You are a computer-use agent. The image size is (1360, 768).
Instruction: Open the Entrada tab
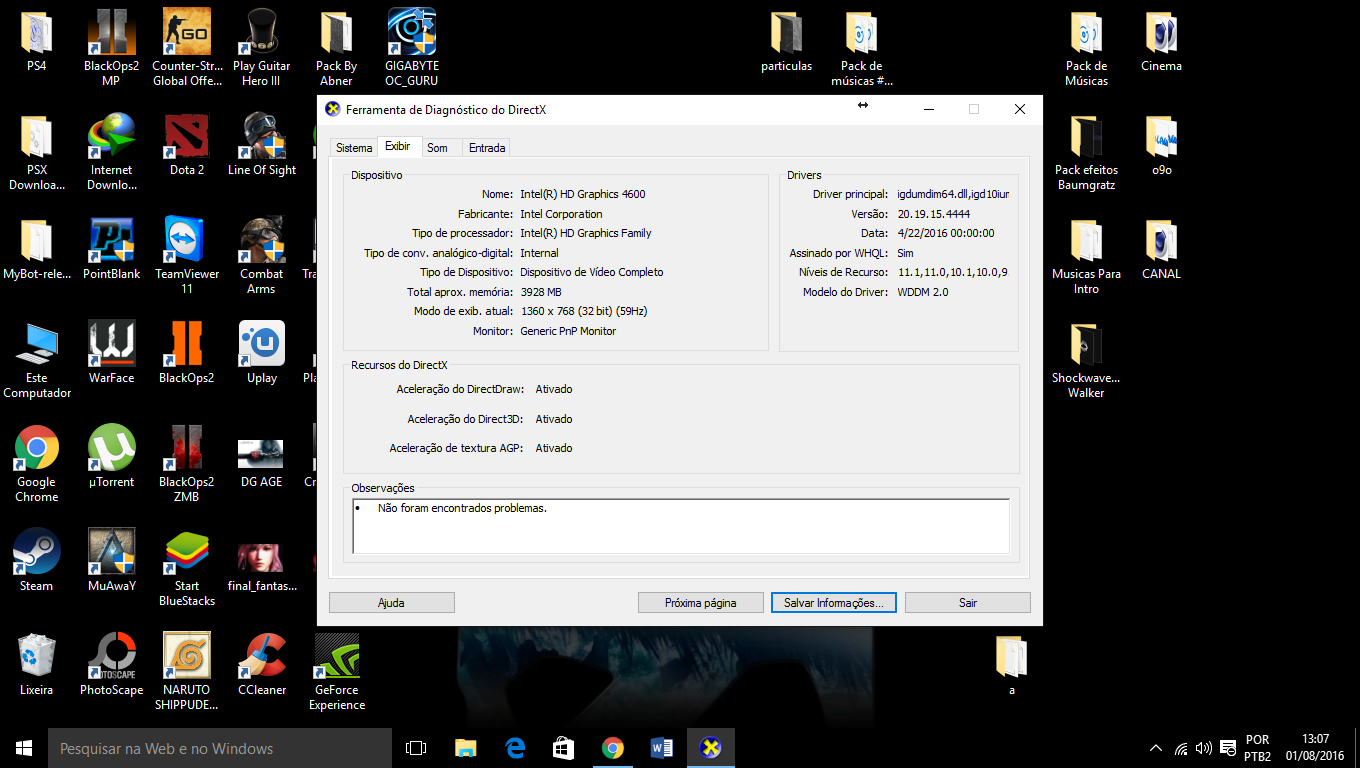coord(487,148)
